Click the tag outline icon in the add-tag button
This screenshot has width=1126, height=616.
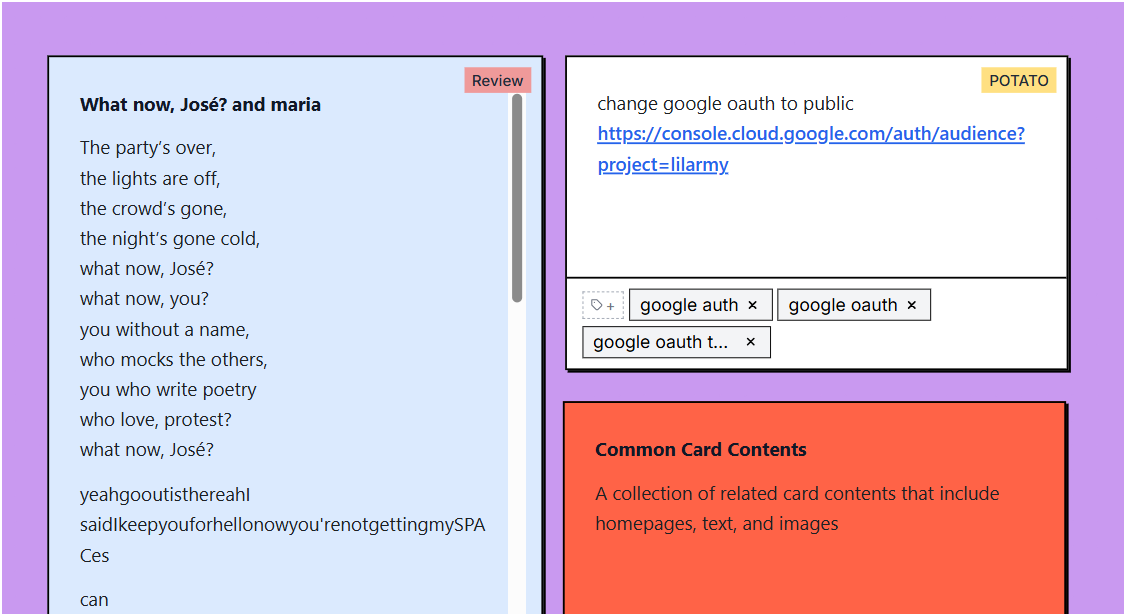pyautogui.click(x=597, y=304)
